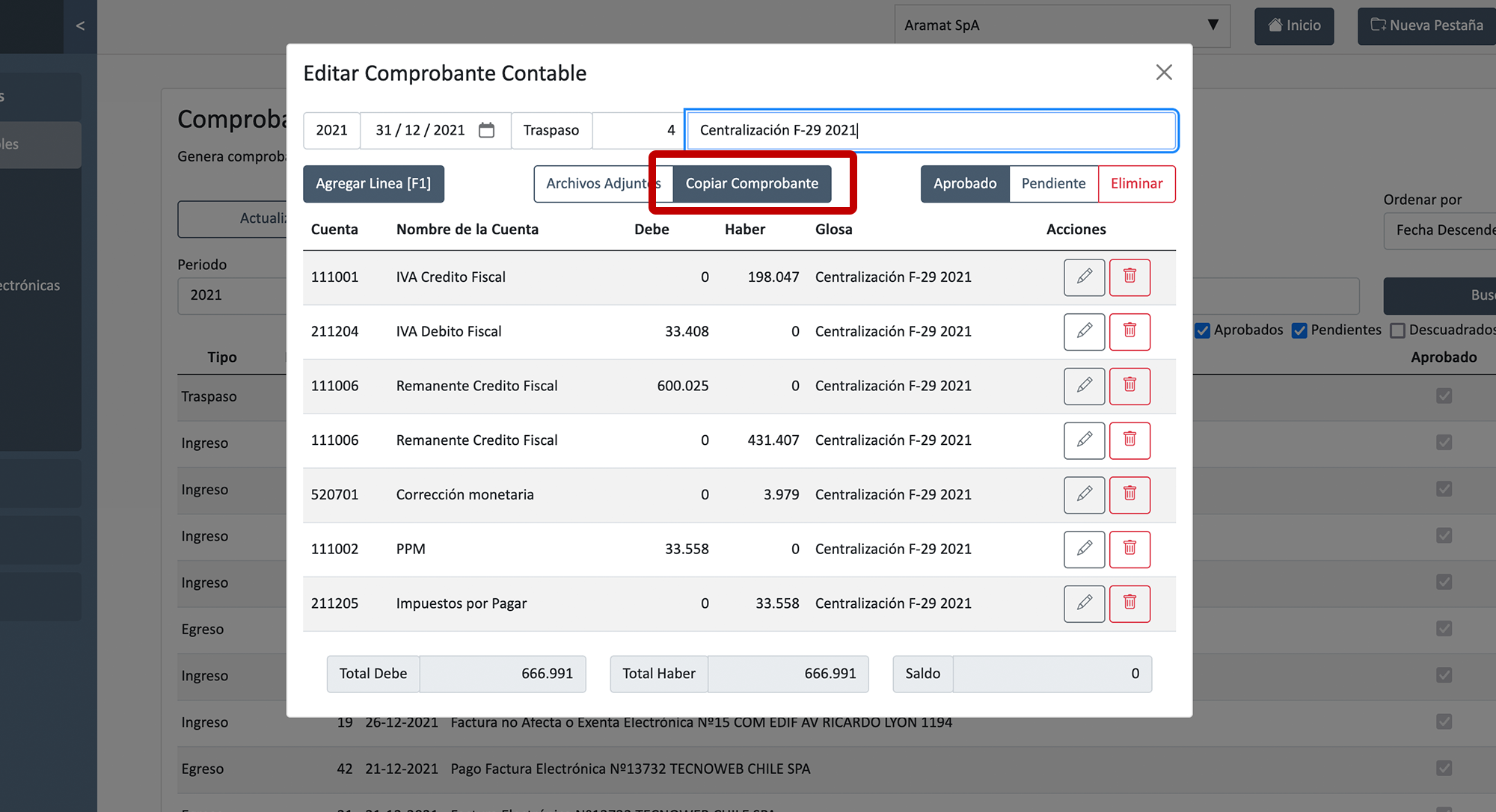Open the Aramat SpA company dropdown
1496x812 pixels.
pos(1061,25)
